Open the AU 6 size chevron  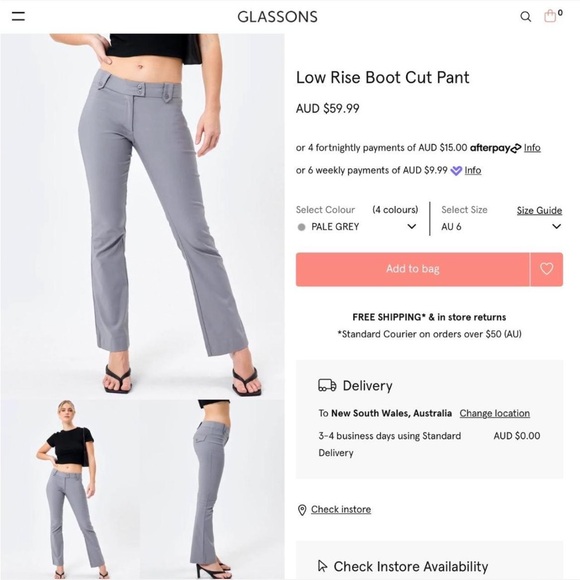tap(556, 226)
